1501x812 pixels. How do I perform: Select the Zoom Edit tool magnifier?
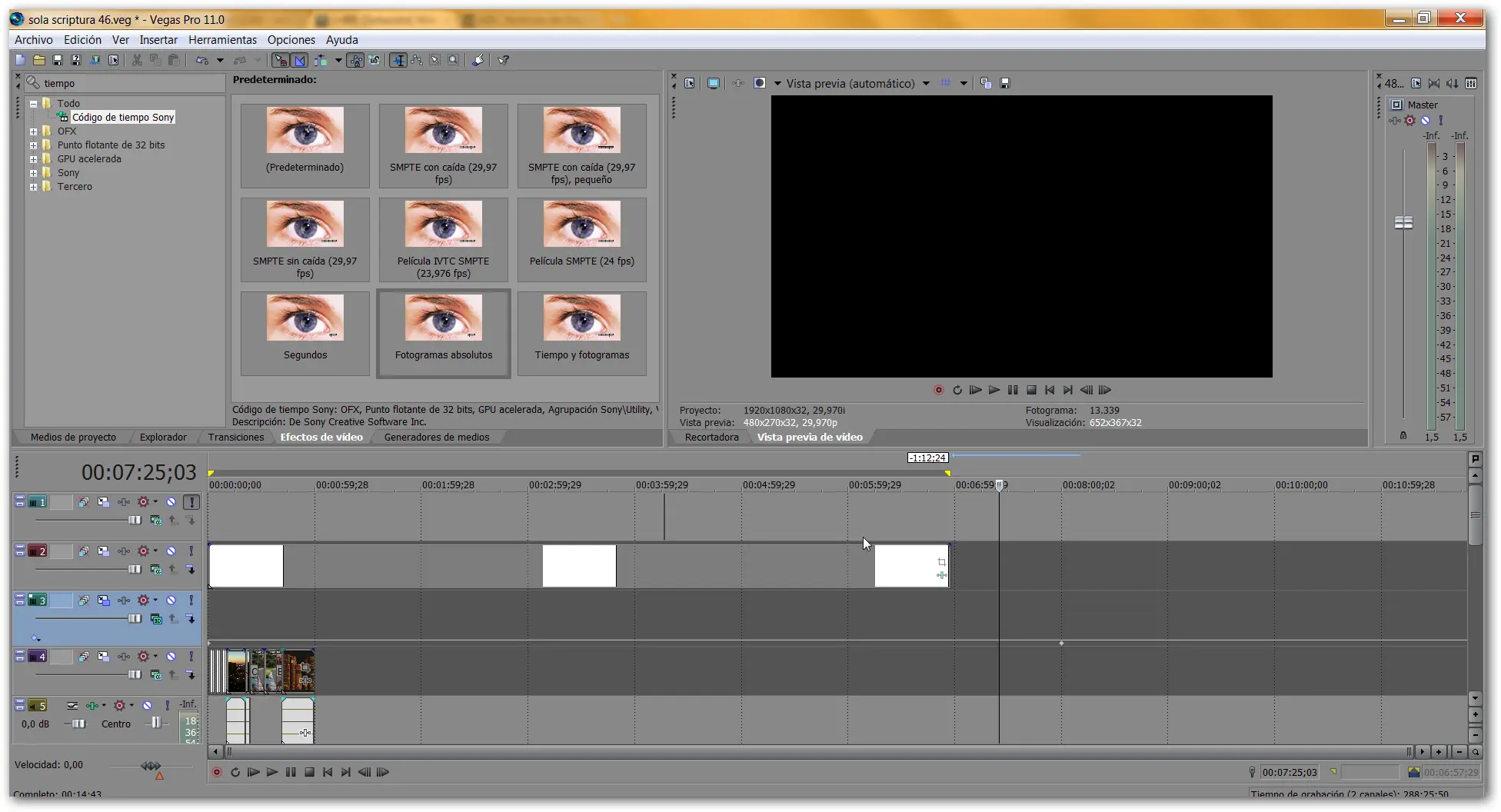454,60
